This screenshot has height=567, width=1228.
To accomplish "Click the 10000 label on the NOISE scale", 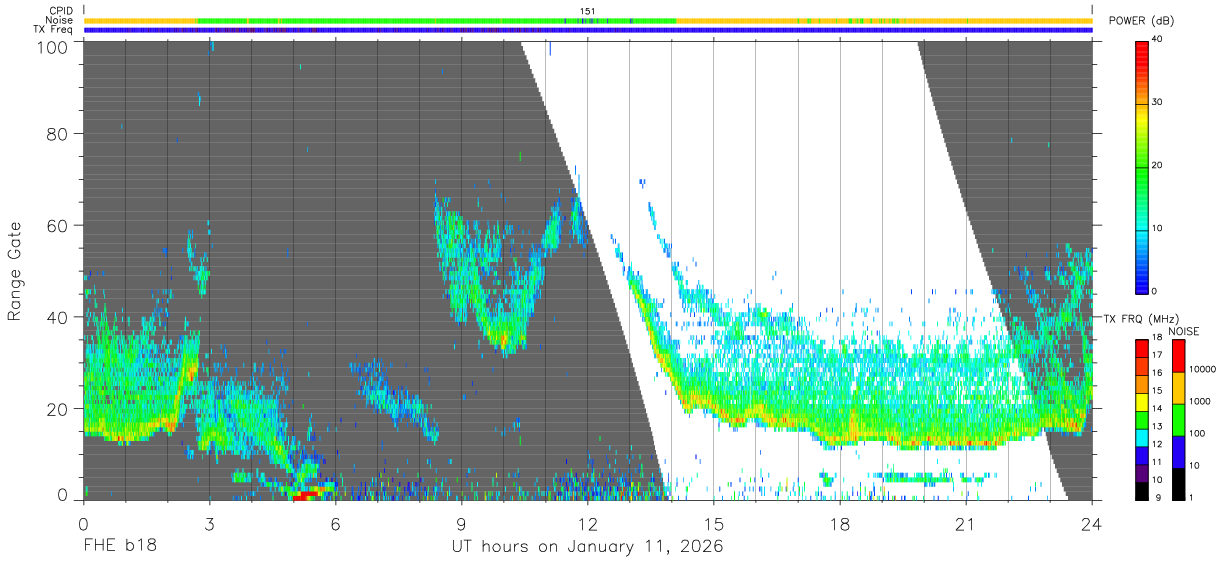I will coord(1202,371).
